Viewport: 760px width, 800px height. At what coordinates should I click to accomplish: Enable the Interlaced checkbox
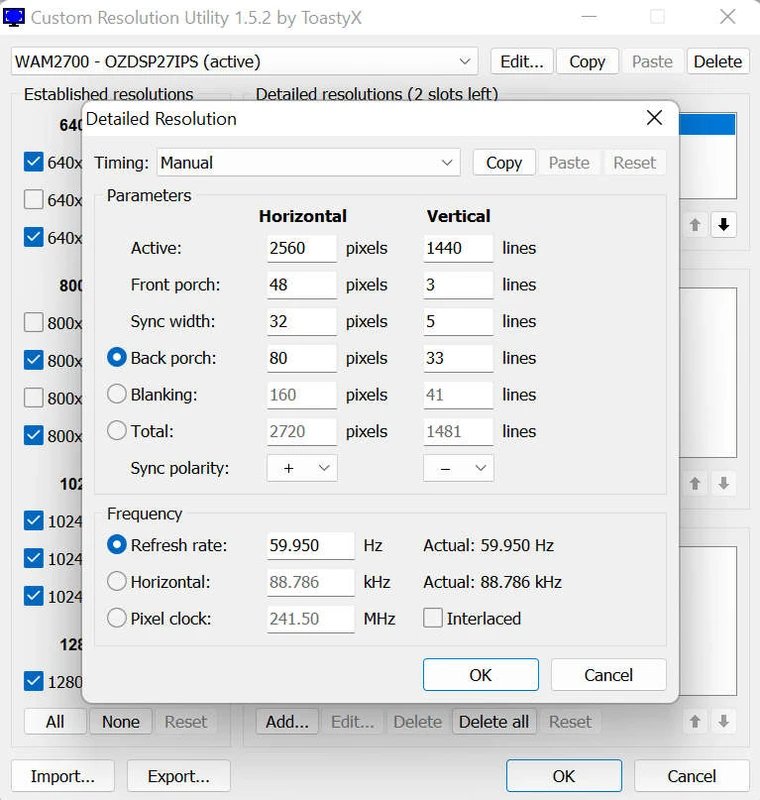pos(433,618)
